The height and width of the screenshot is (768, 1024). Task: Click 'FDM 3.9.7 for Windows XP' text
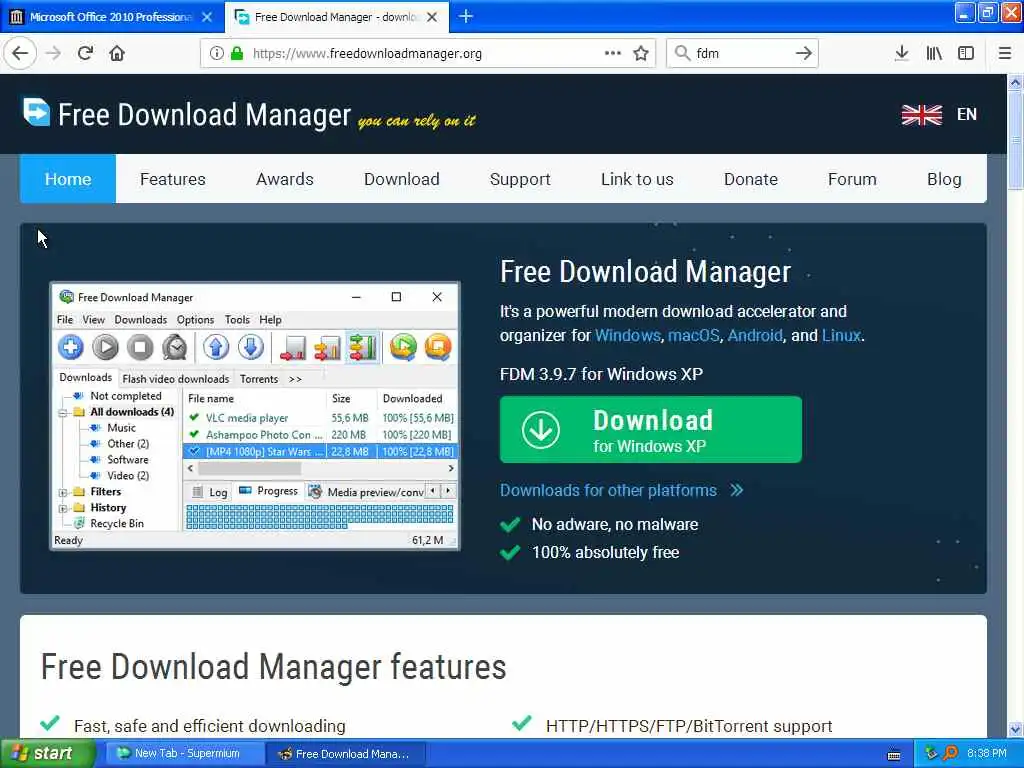pos(601,374)
